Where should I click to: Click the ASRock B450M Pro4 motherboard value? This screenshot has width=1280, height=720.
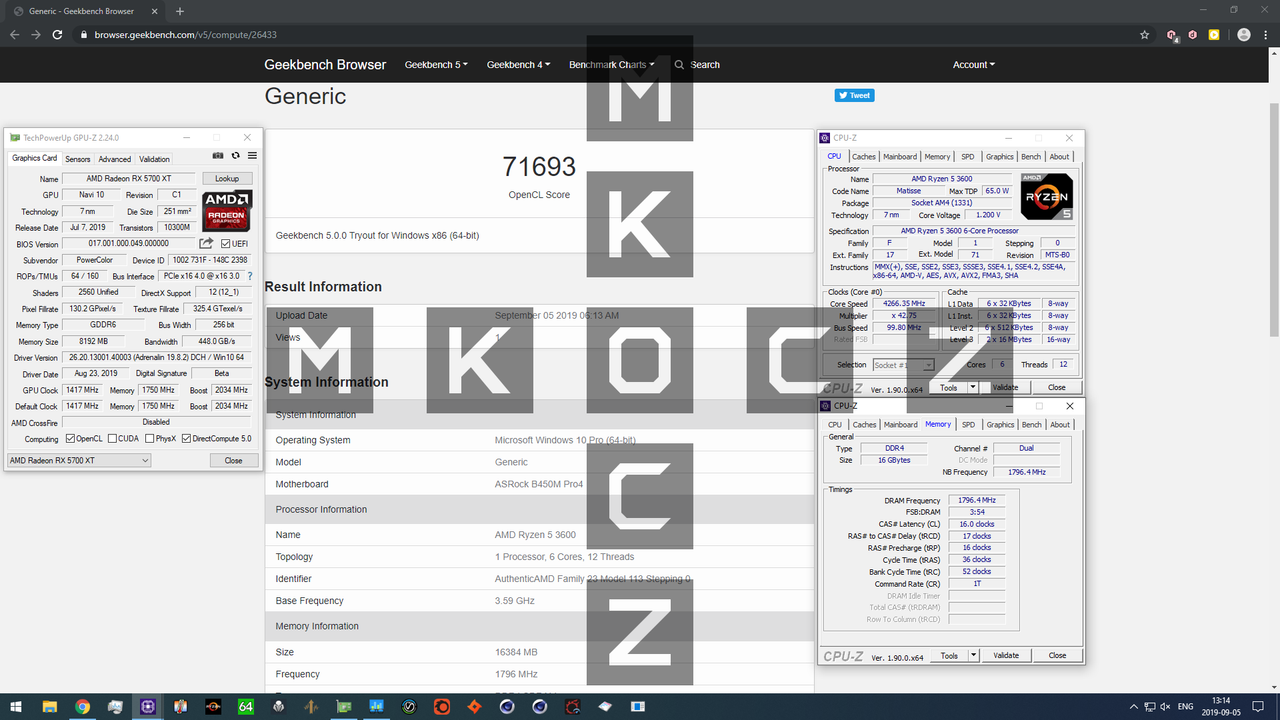pos(539,484)
